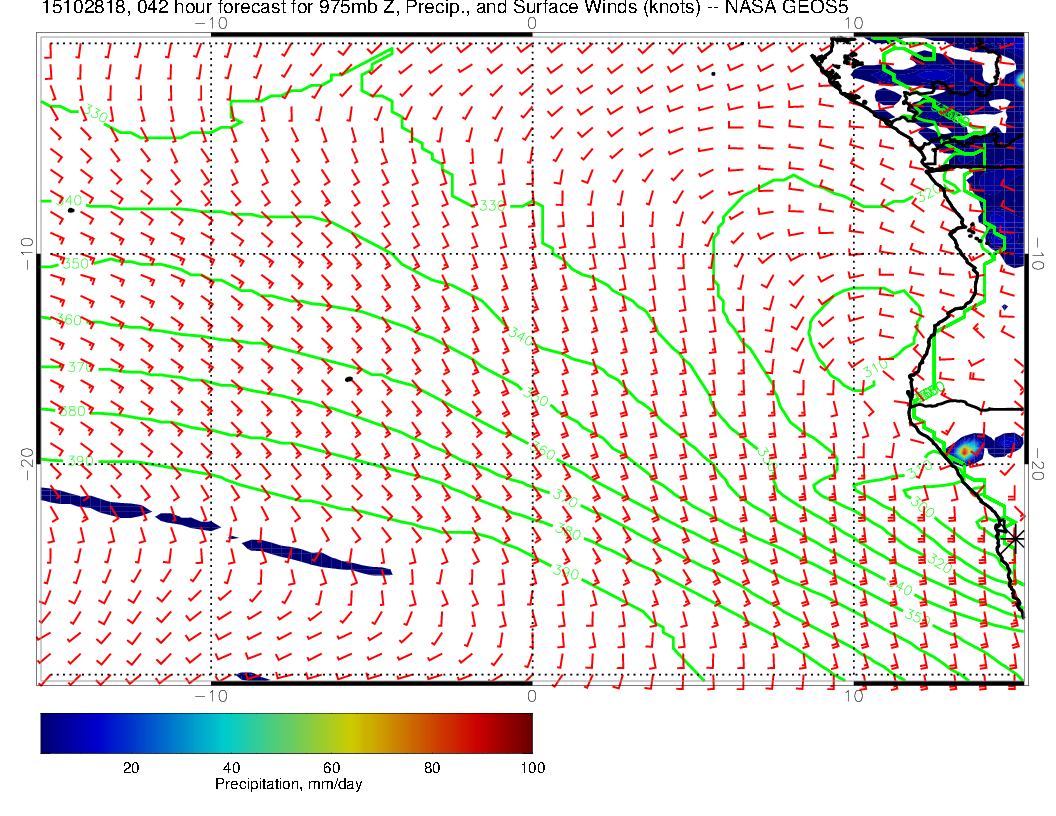
Task: Click the "-10" longitude label on the bottom axis
Action: [x=211, y=696]
